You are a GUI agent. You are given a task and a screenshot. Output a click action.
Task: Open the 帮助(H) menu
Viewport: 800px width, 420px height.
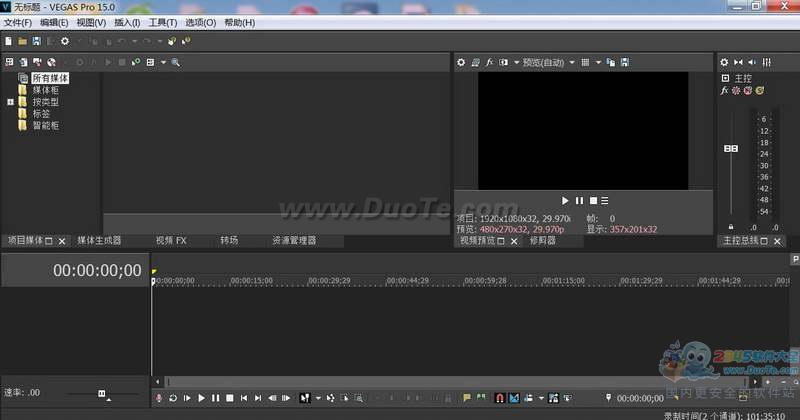point(240,22)
